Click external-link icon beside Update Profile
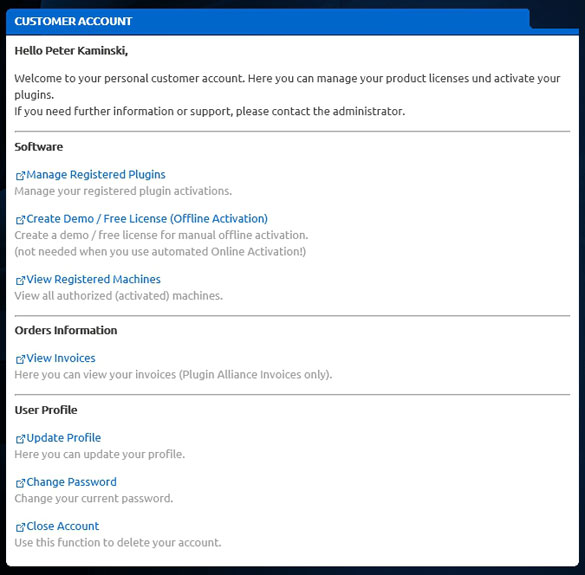Image resolution: width=585 pixels, height=575 pixels. (x=20, y=438)
